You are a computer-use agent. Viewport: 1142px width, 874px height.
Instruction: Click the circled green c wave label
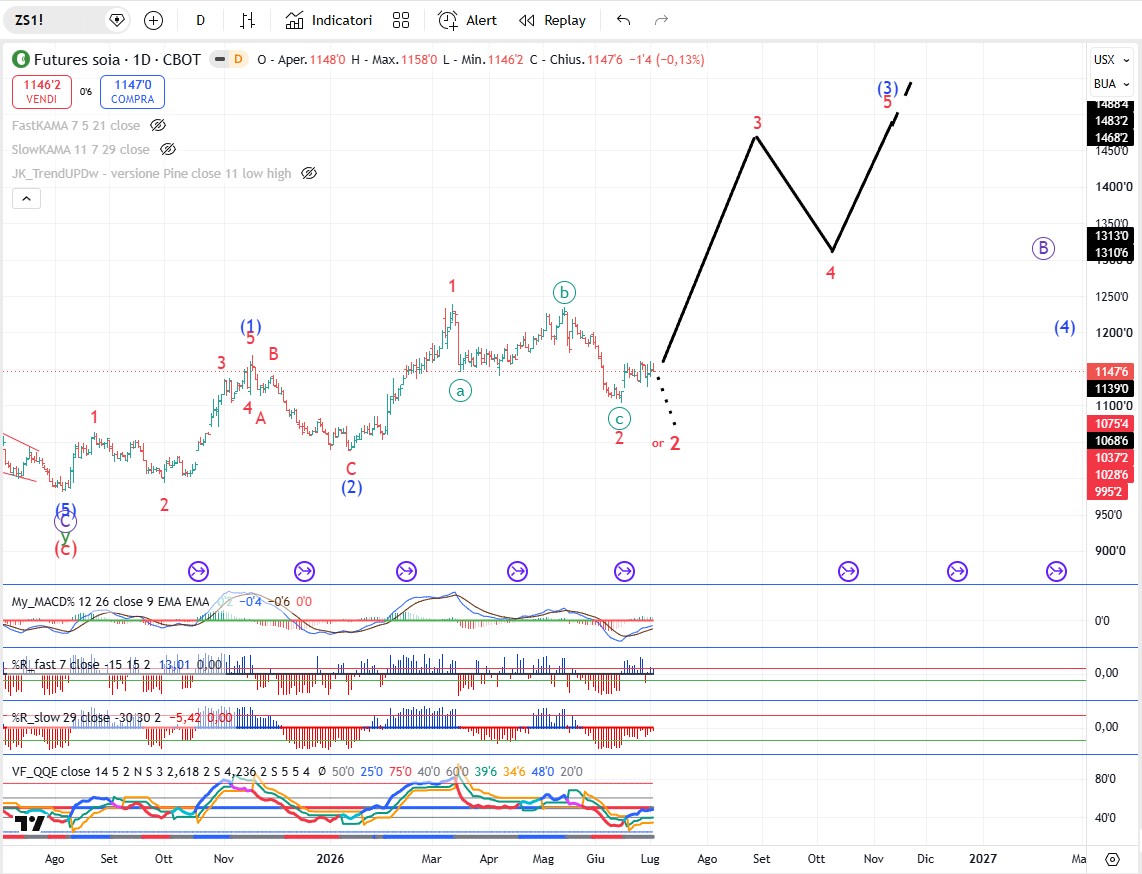pyautogui.click(x=619, y=419)
